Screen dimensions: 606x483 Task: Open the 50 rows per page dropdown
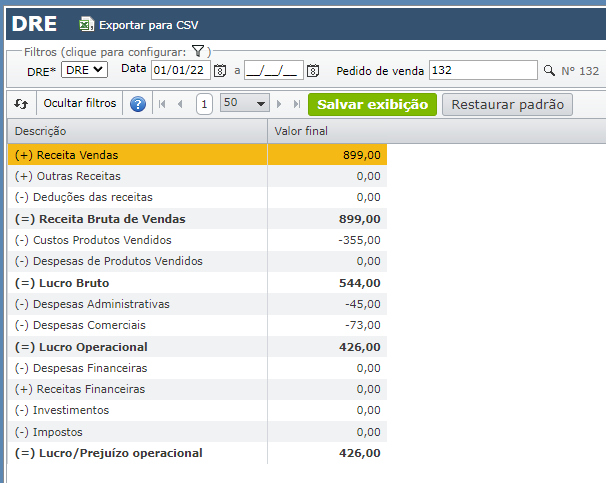point(245,103)
